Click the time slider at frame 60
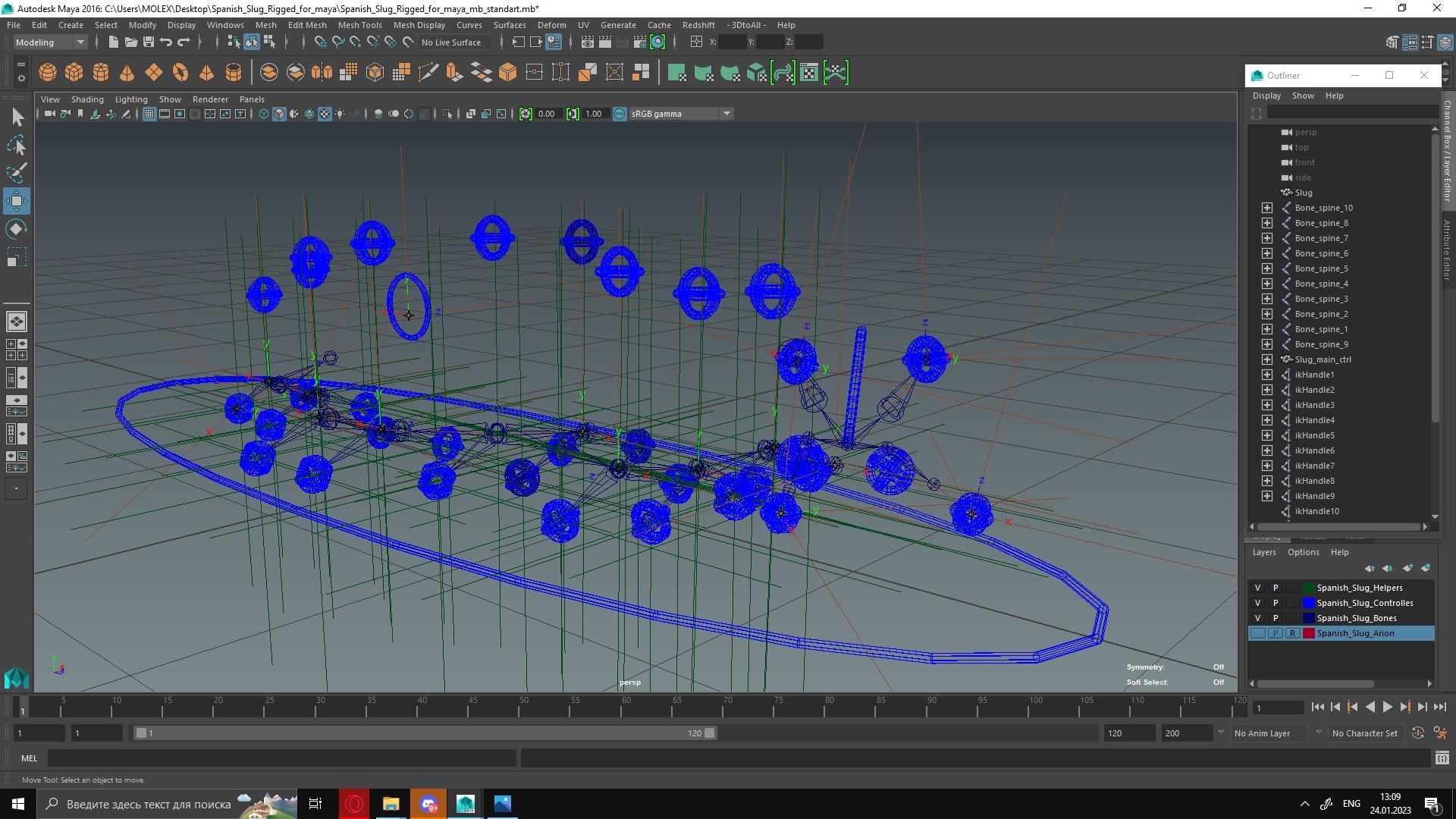Image resolution: width=1456 pixels, height=819 pixels. pos(626,708)
